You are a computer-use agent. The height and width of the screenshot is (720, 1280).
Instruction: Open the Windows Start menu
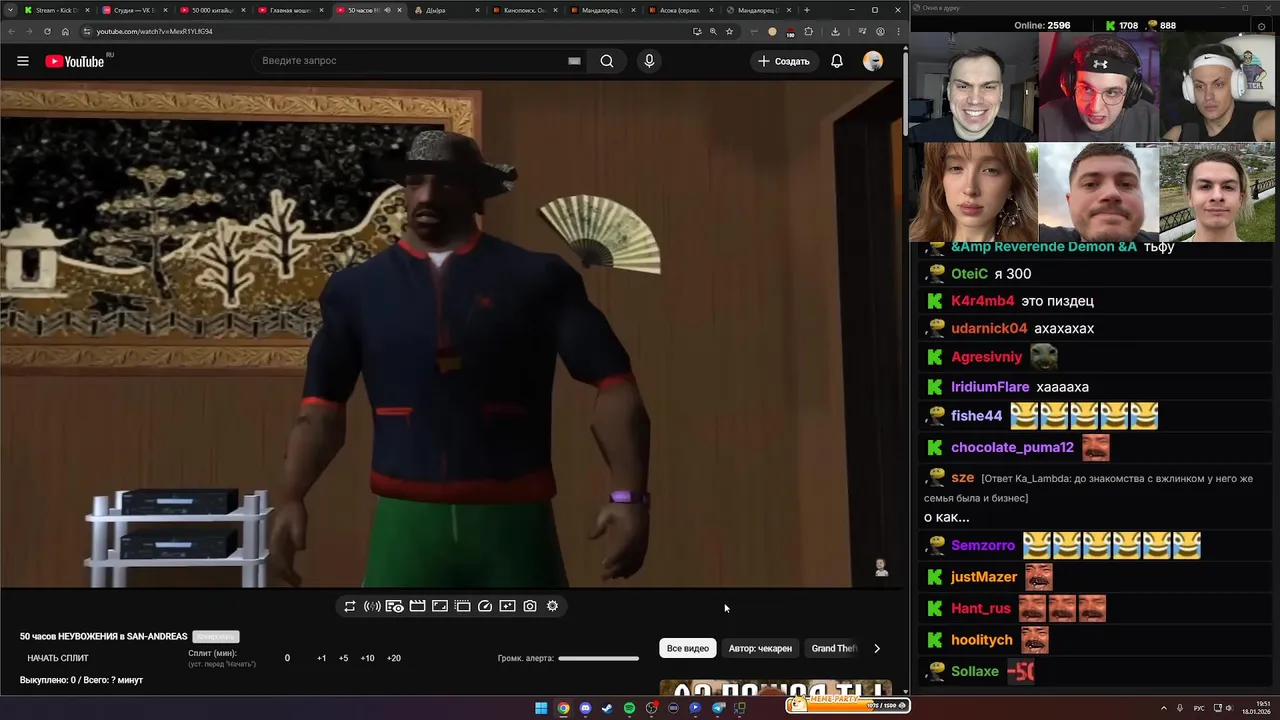click(x=541, y=708)
